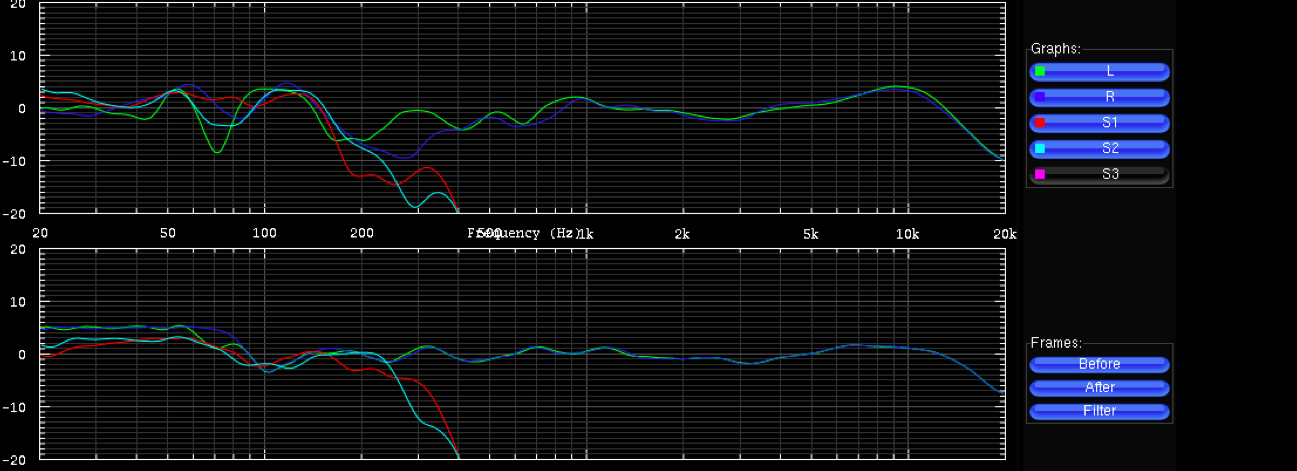Image resolution: width=1297 pixels, height=471 pixels.
Task: Click the cyan S2 color swatch
Action: pos(1040,148)
